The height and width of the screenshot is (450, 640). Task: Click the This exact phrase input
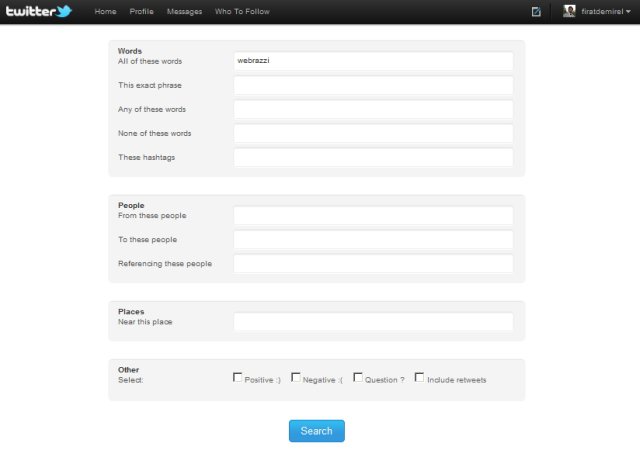pos(373,85)
